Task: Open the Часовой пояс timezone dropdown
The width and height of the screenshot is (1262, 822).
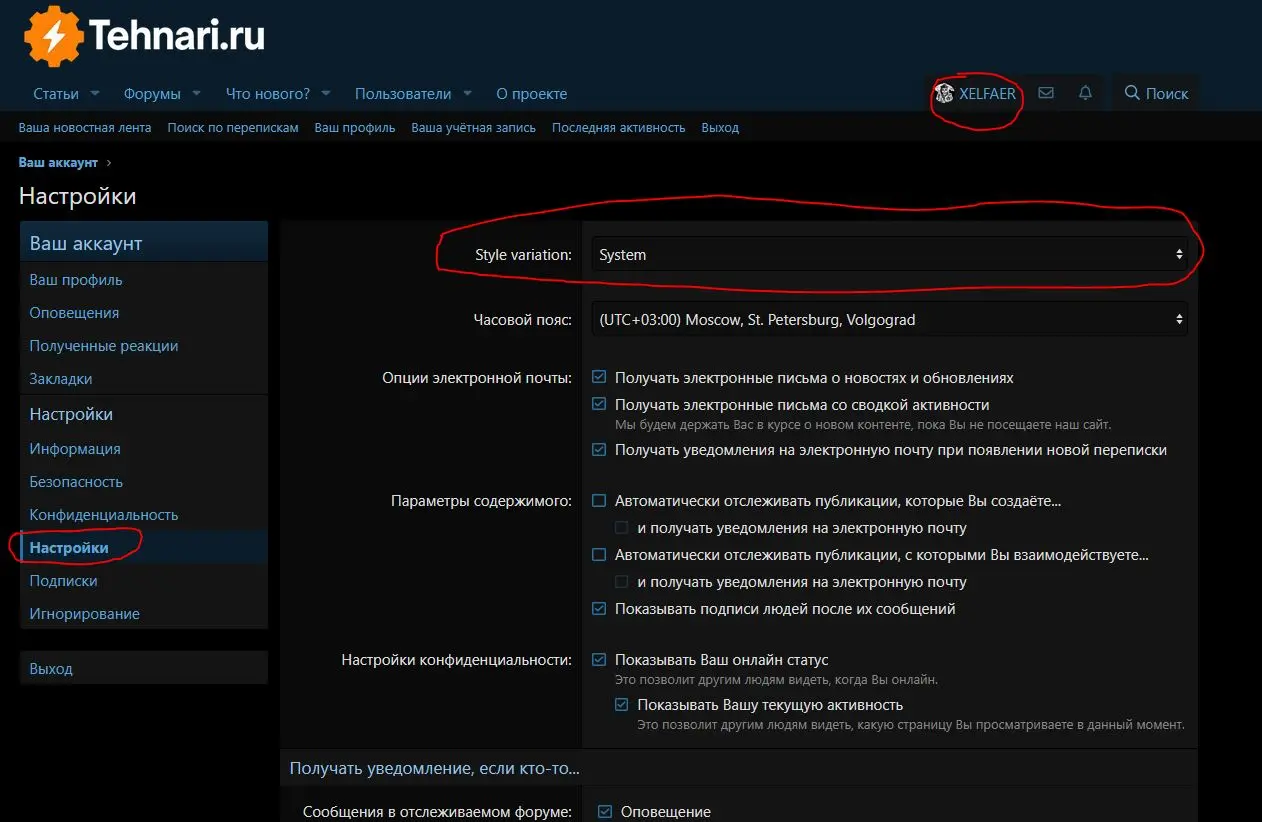Action: click(888, 319)
